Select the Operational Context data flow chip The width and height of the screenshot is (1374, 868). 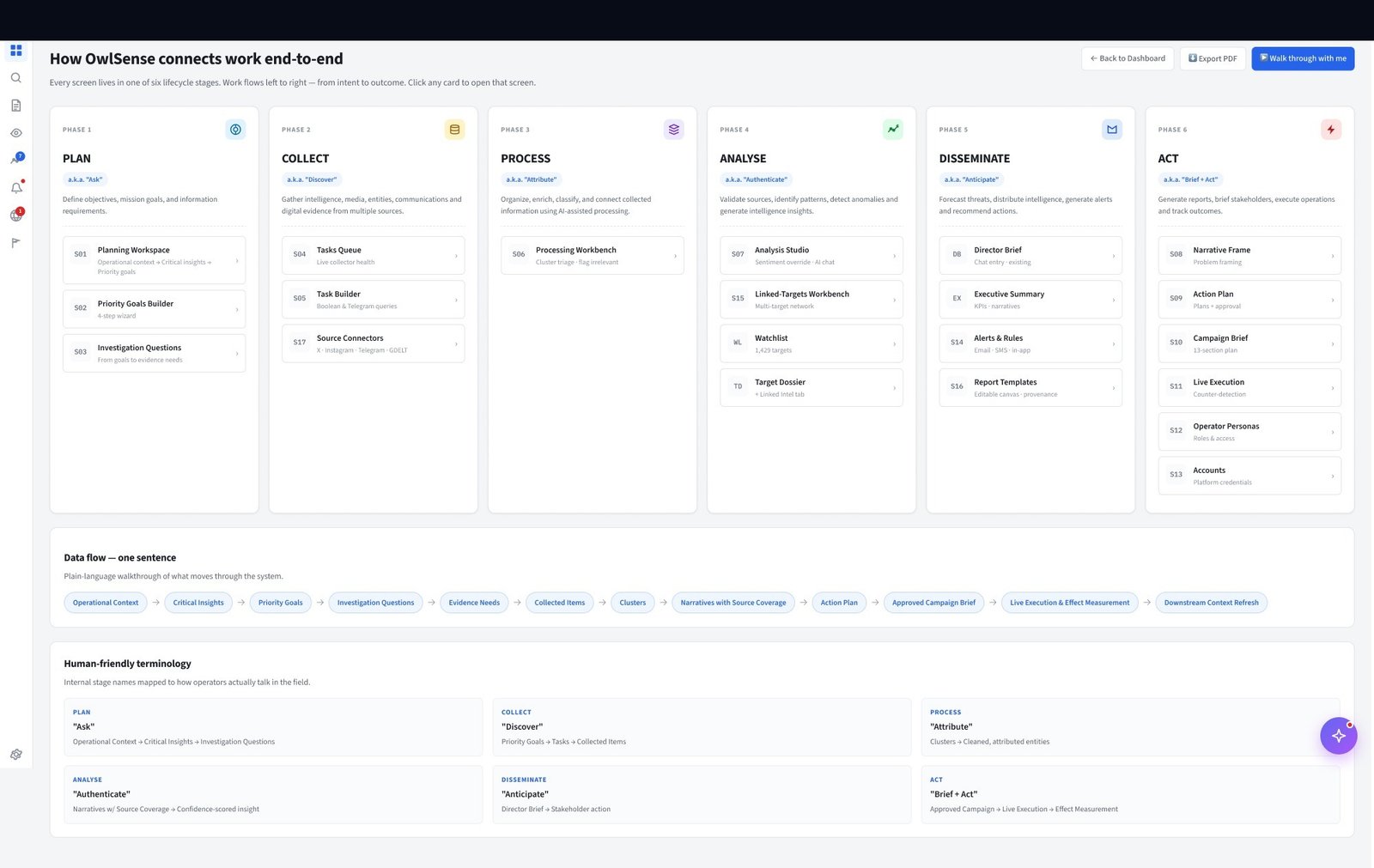coord(106,603)
